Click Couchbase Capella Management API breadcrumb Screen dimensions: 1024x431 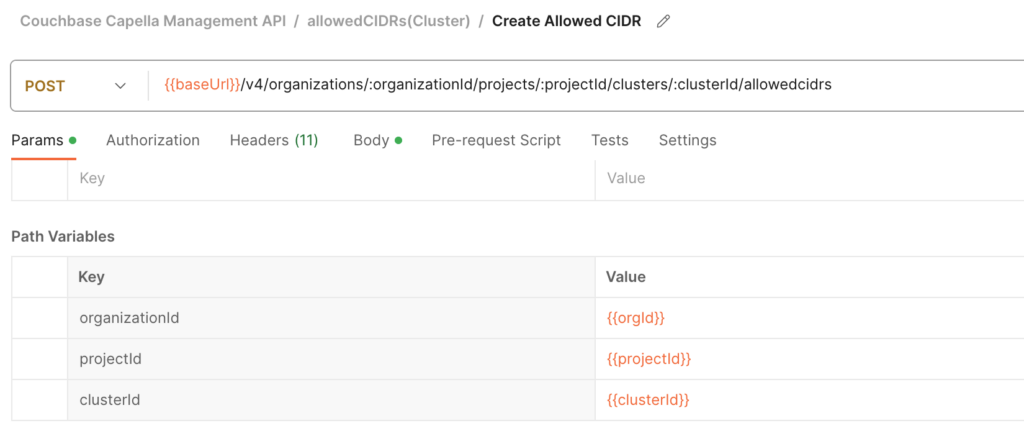153,22
